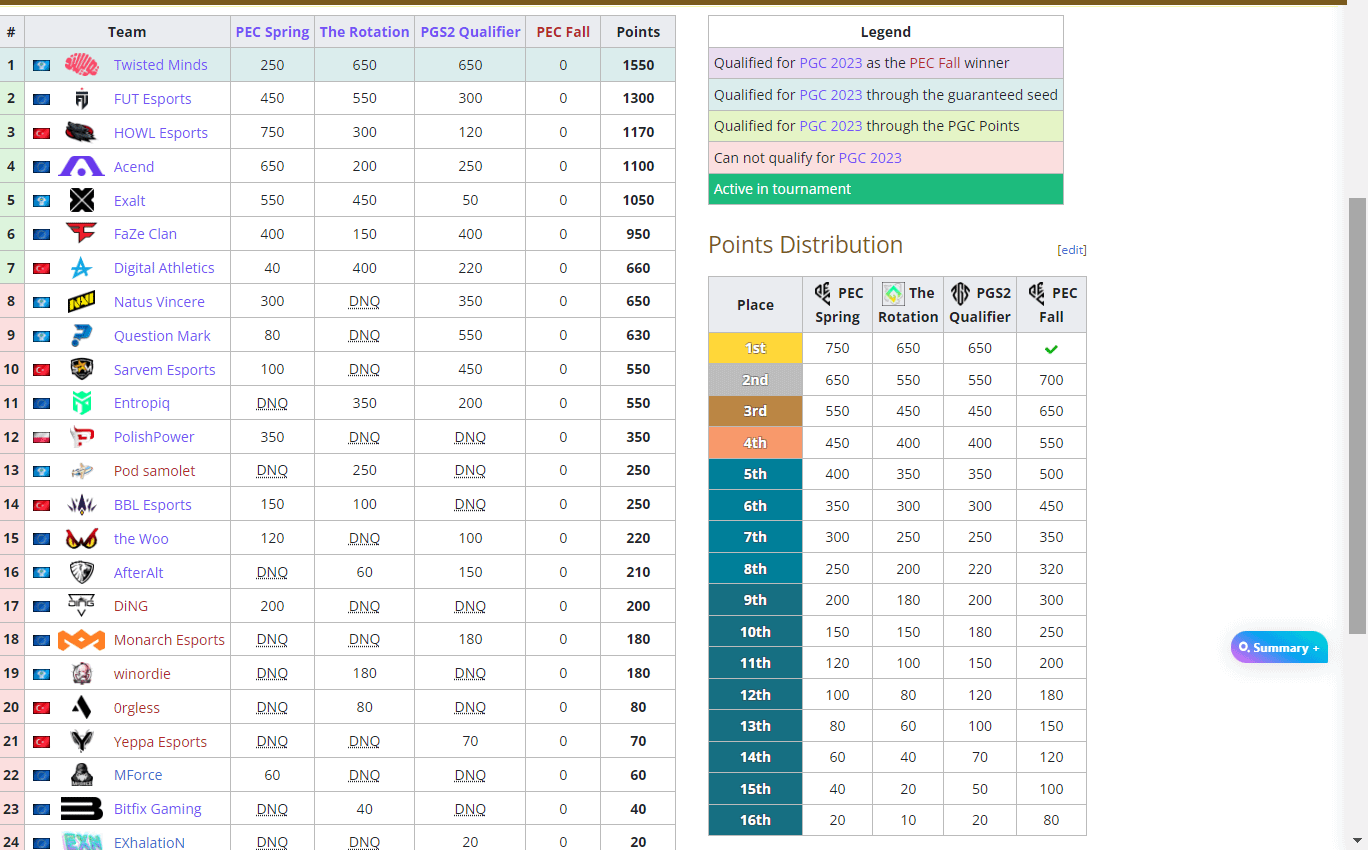Viewport: 1368px width, 850px height.
Task: Click the PGS2 Qualifier column header
Action: pos(470,32)
